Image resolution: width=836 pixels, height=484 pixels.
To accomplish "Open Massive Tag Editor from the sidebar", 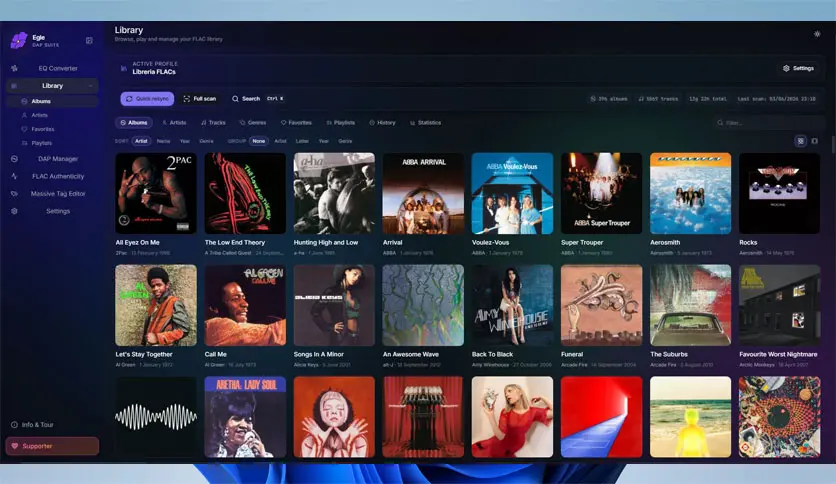I will coord(52,194).
